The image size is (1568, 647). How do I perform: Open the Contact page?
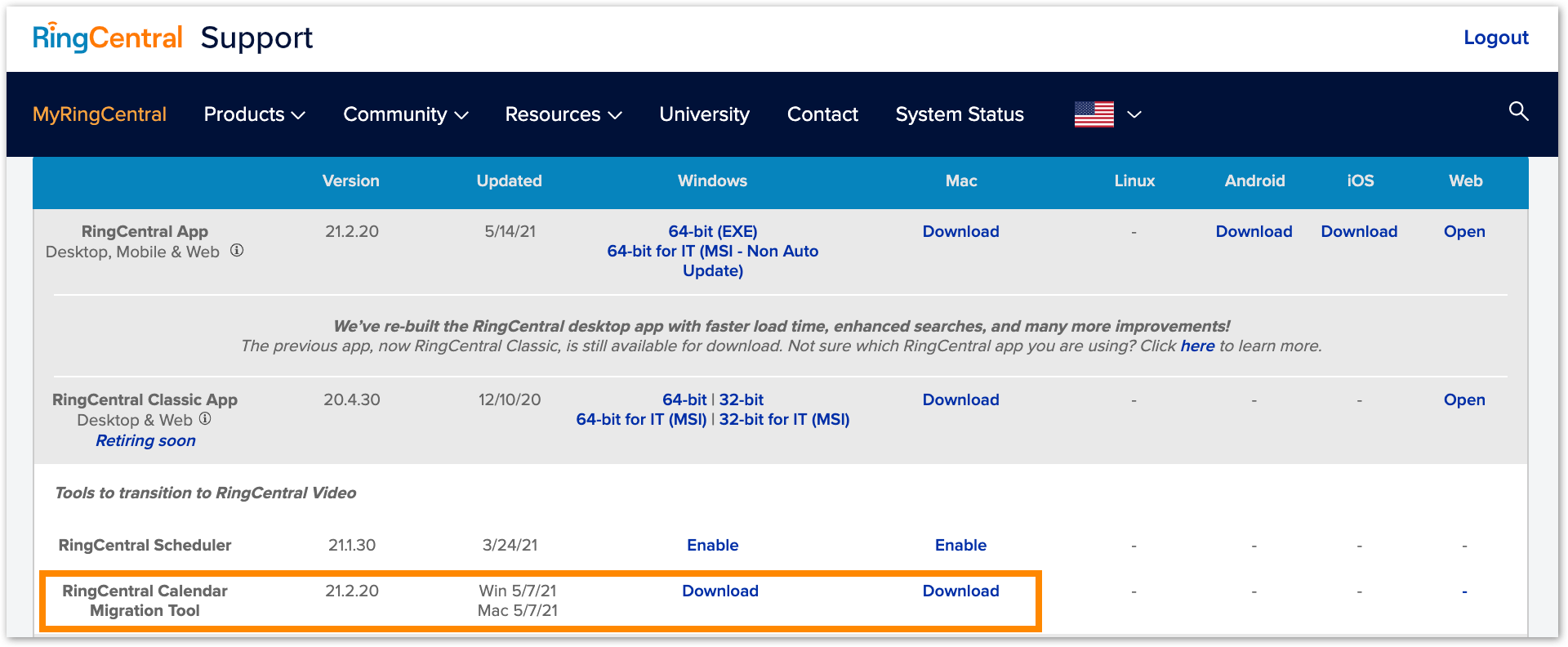[x=822, y=114]
